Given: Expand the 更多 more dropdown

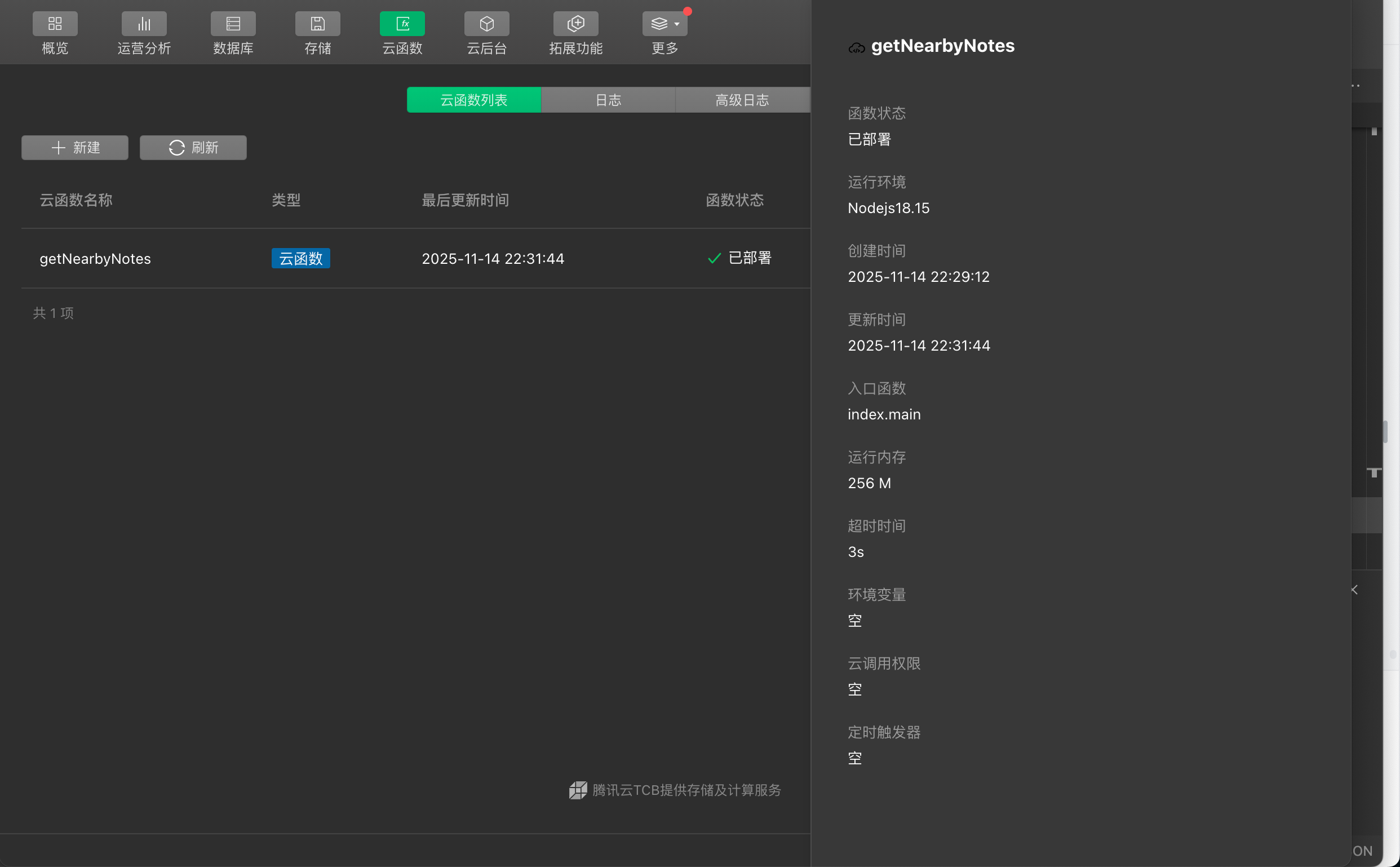Looking at the screenshot, I should (x=664, y=24).
